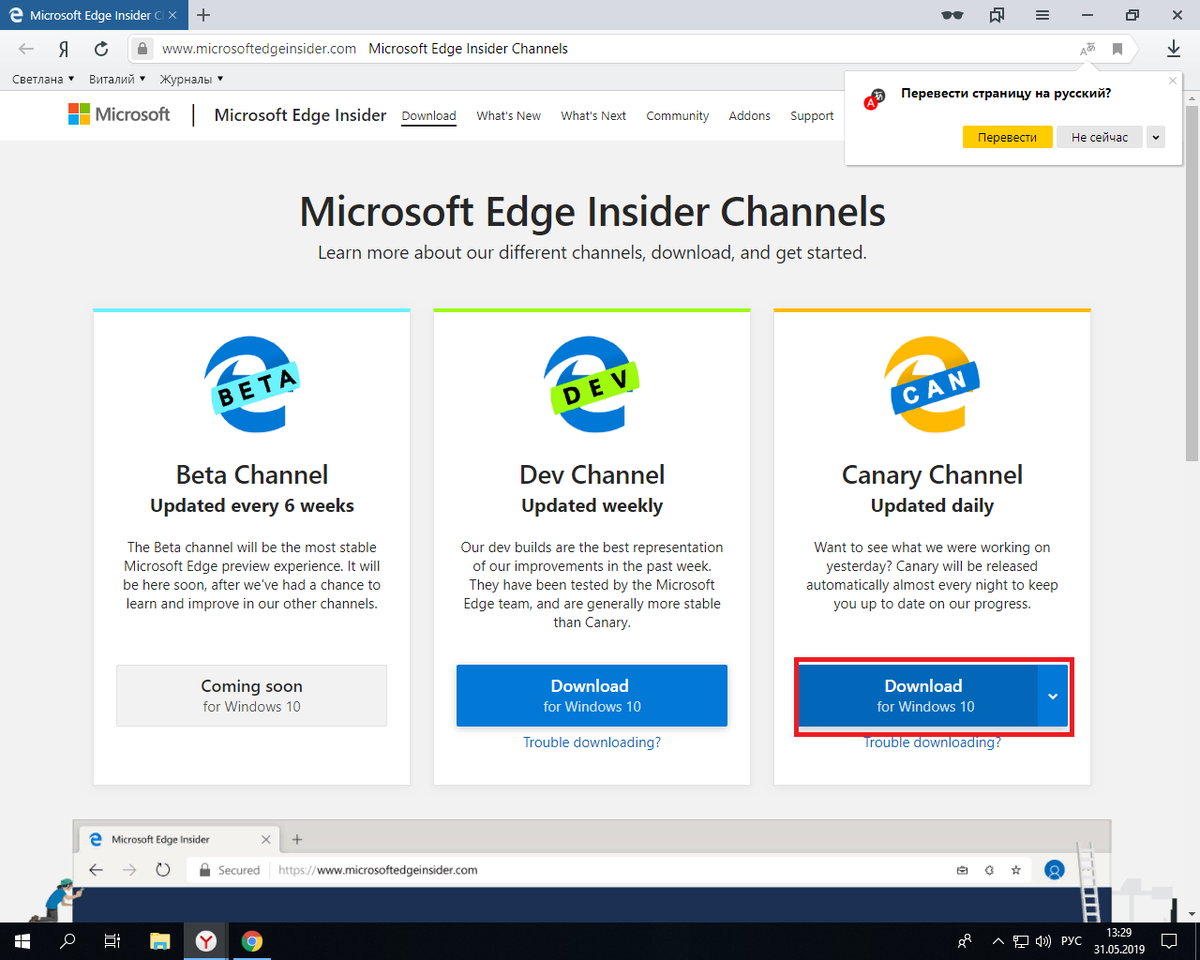Image resolution: width=1200 pixels, height=960 pixels.
Task: Open Trouble downloading link under Dev
Action: [592, 742]
